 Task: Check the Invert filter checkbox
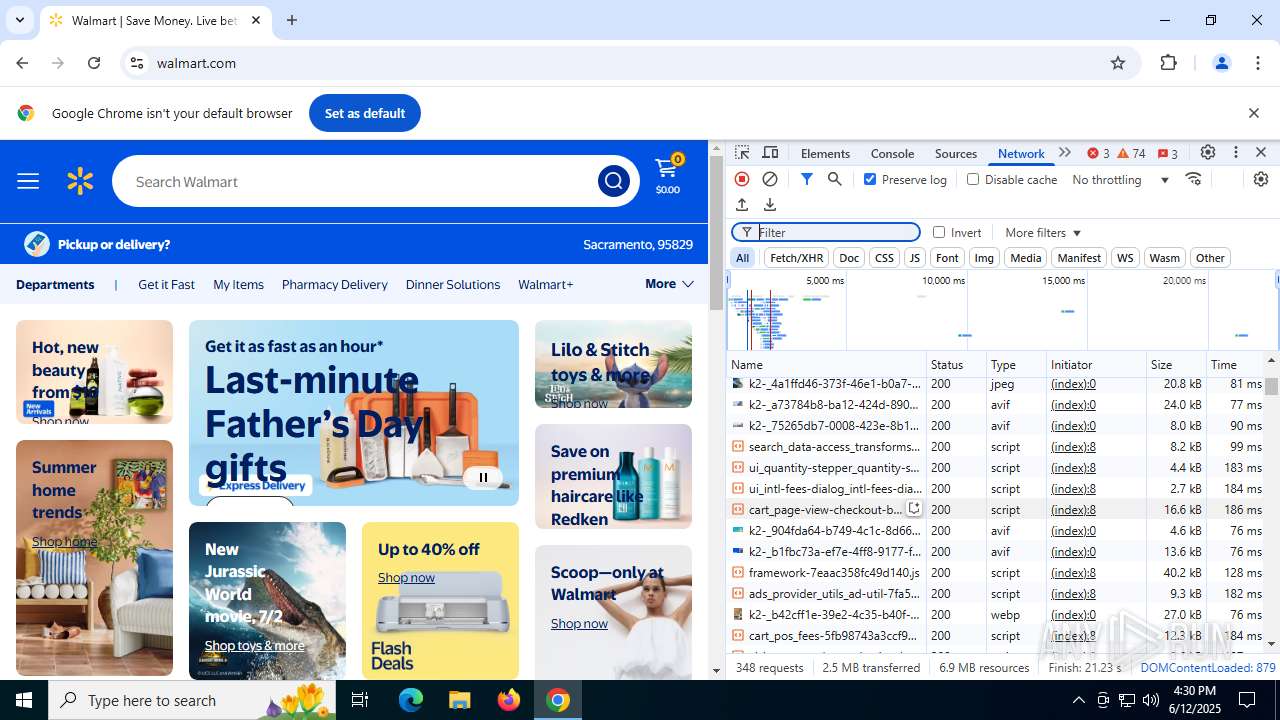click(x=939, y=232)
